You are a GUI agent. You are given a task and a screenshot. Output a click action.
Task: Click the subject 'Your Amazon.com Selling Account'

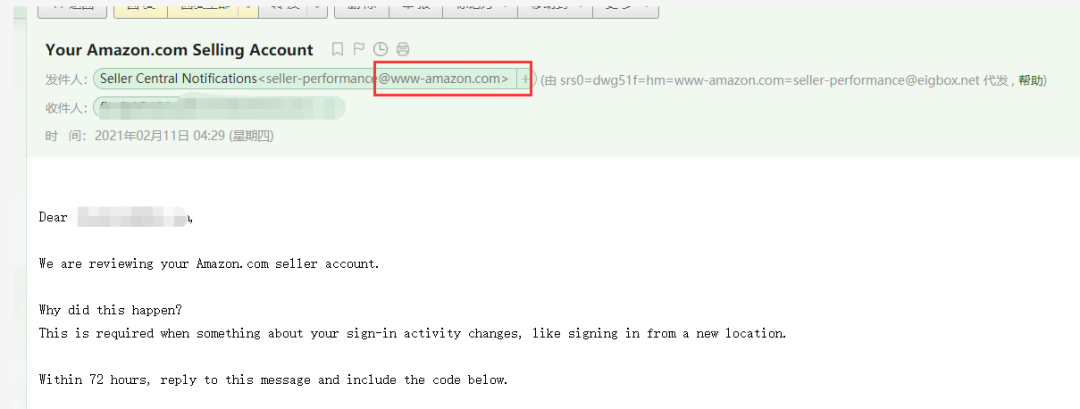(x=179, y=49)
